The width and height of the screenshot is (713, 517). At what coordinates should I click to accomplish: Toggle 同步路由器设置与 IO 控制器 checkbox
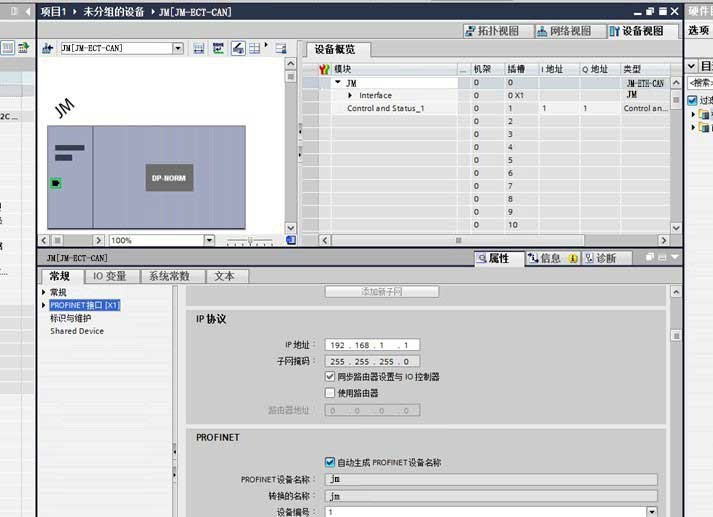[330, 377]
